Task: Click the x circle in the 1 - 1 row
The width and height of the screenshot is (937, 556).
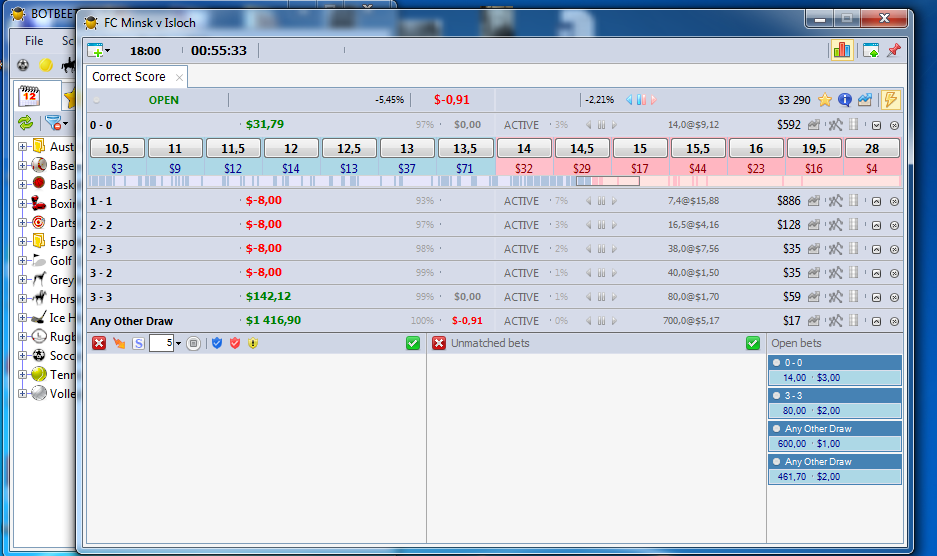Action: [x=895, y=201]
